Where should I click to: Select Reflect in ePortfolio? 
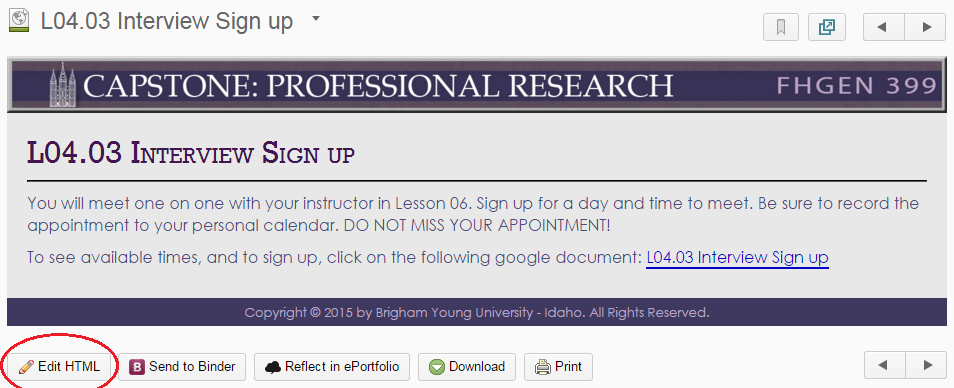pos(332,367)
